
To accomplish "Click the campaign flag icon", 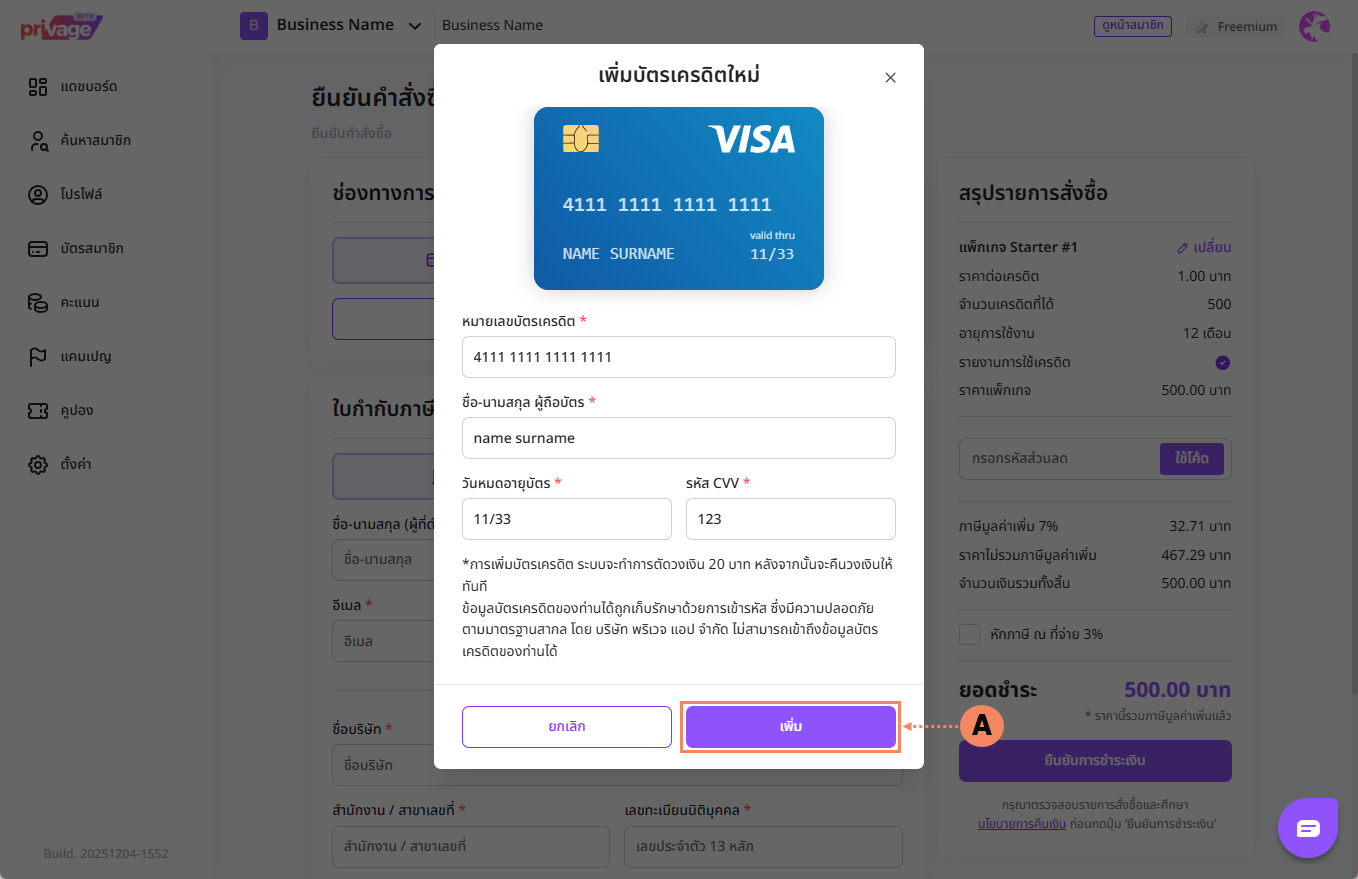I will [38, 357].
